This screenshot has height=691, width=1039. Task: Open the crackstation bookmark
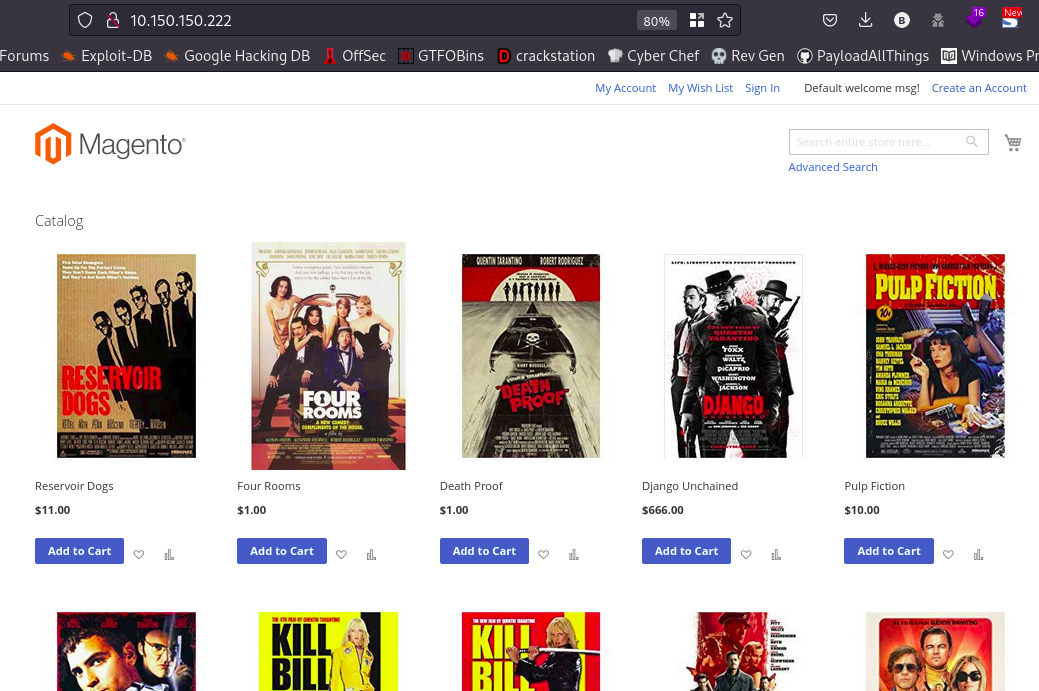point(546,56)
